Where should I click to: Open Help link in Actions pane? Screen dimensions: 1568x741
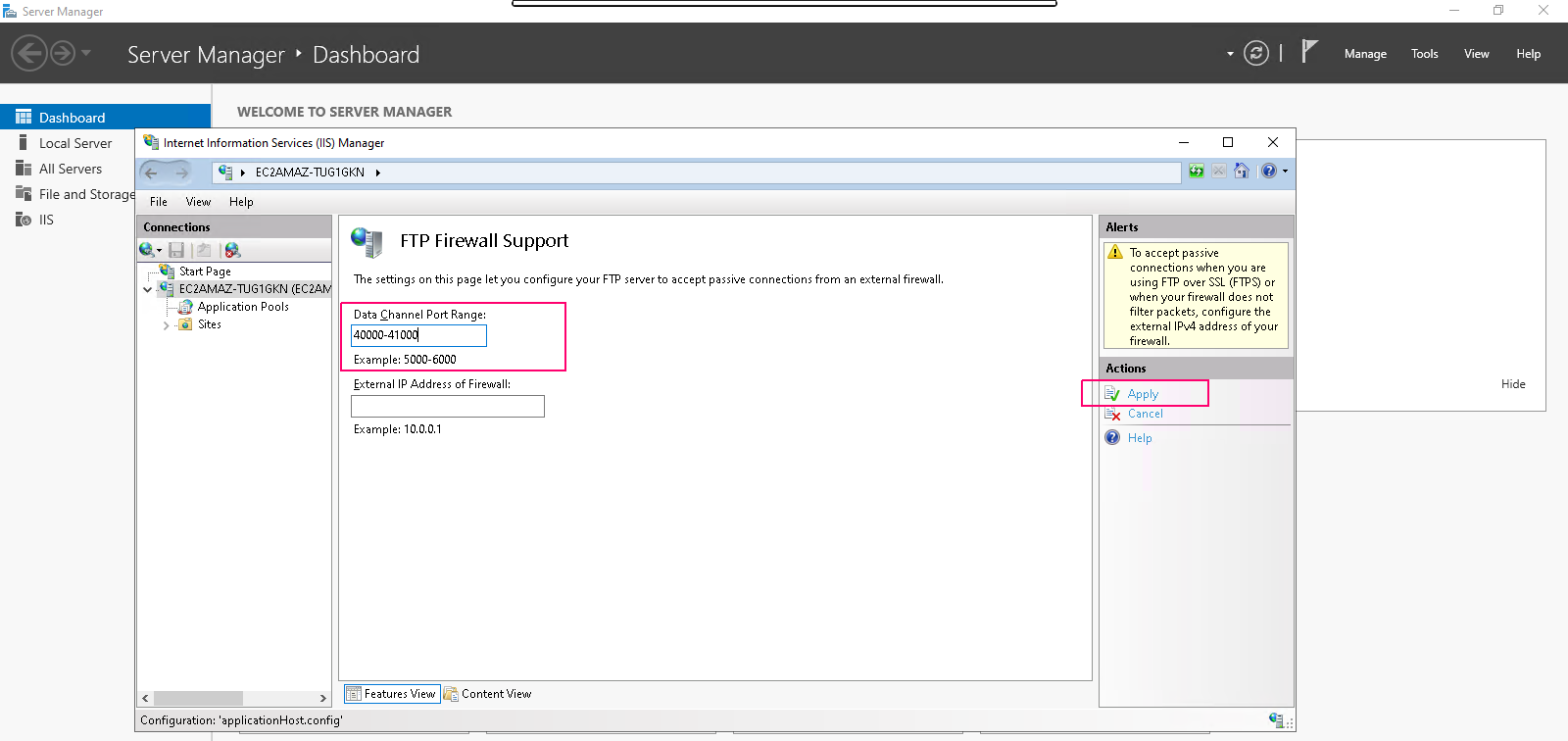click(1140, 438)
